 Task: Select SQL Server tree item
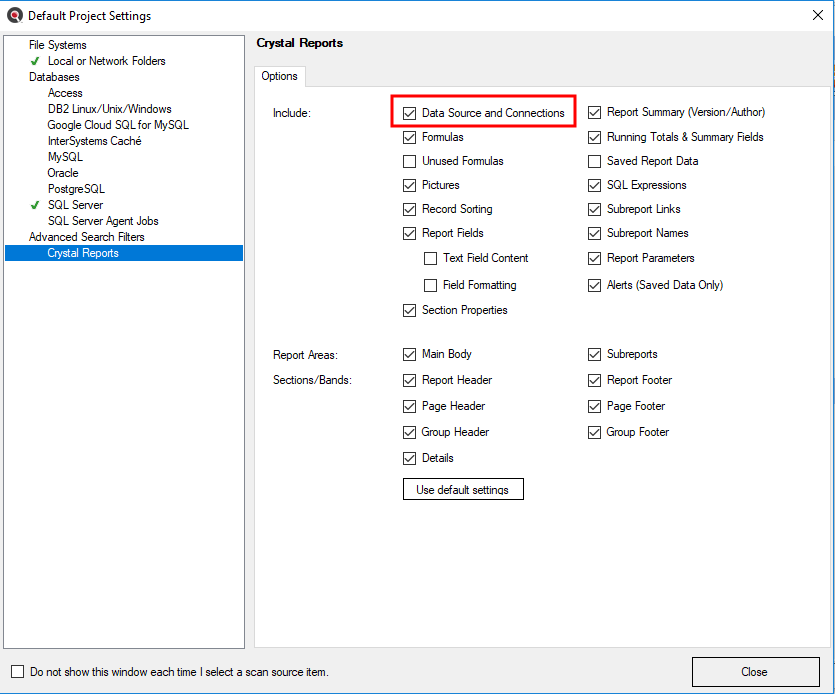(75, 205)
